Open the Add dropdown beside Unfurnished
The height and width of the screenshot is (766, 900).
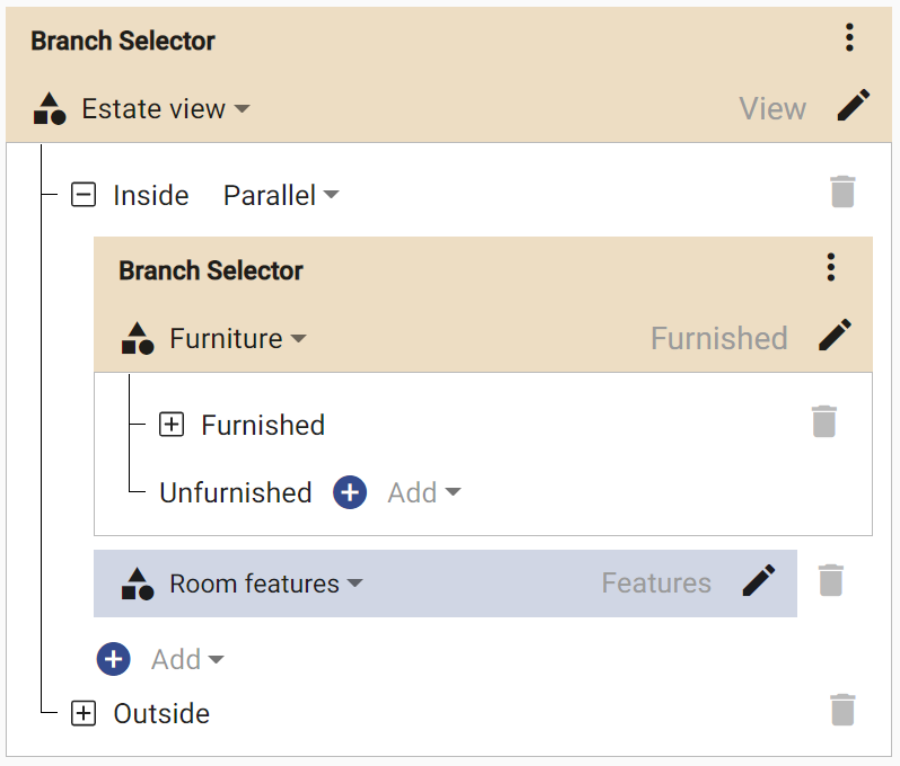424,493
